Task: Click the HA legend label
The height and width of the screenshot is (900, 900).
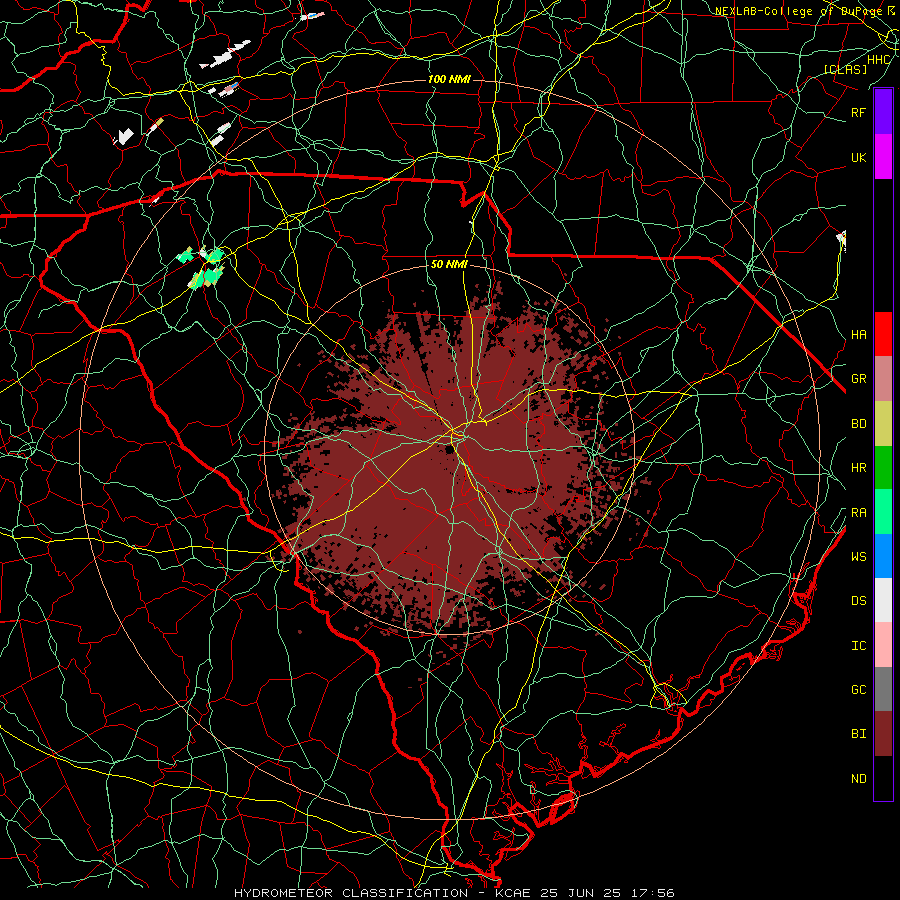Action: [x=859, y=334]
